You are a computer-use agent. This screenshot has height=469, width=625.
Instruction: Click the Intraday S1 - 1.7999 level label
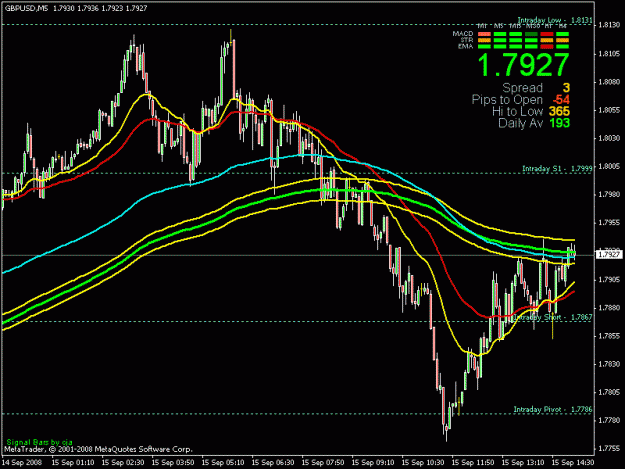557,169
